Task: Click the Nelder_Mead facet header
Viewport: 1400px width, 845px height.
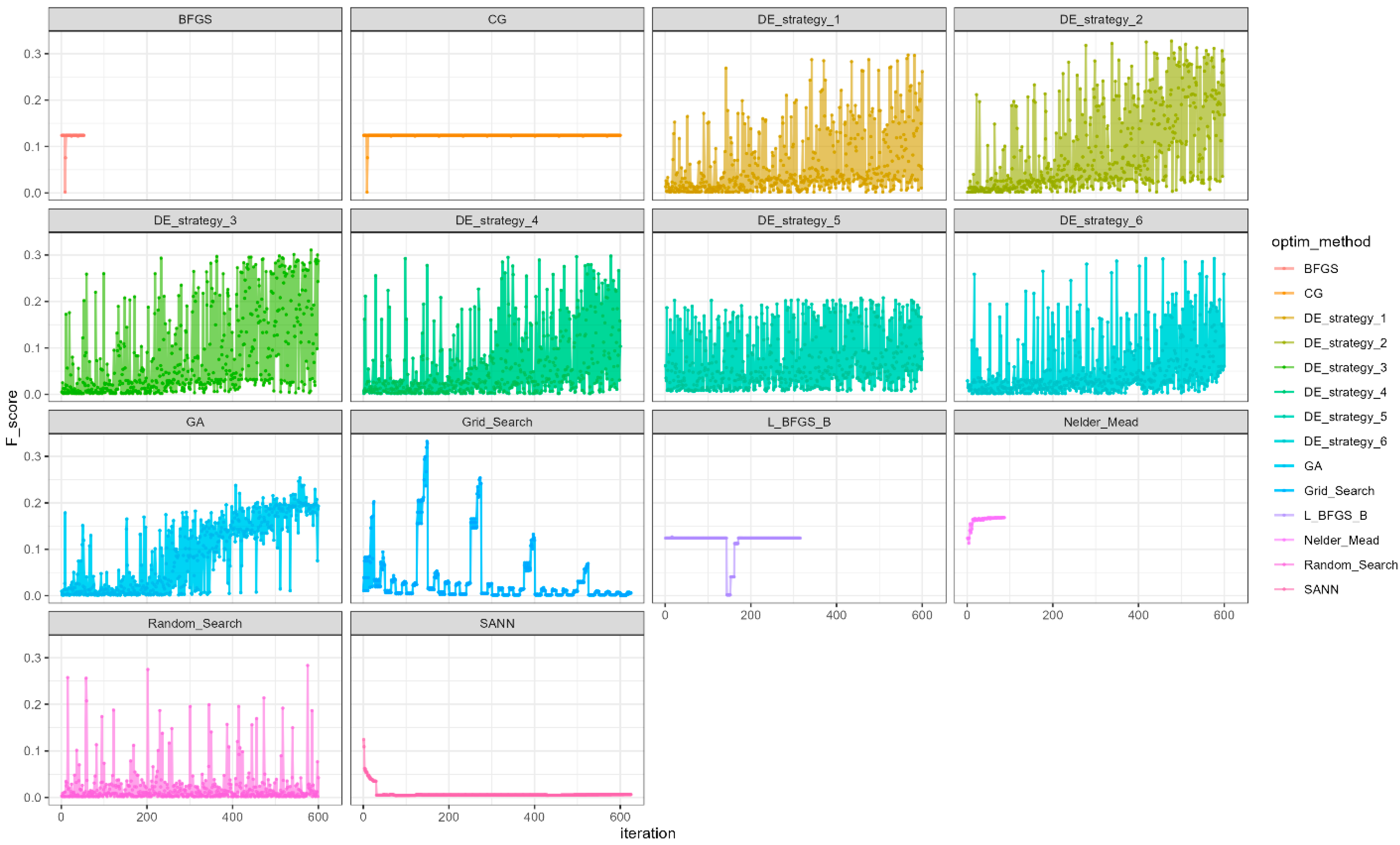Action: pos(1101,422)
